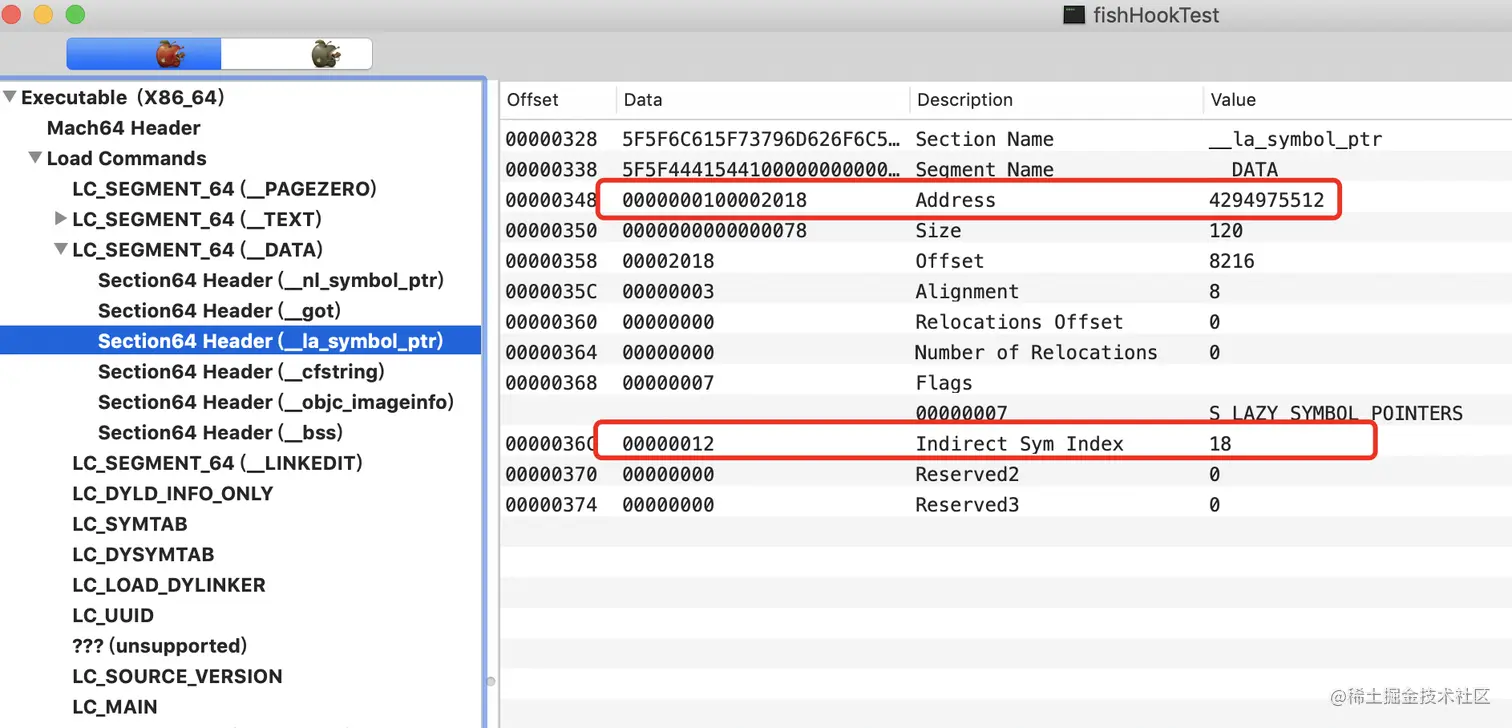
Task: Click the Address value 4294975512
Action: 1266,200
